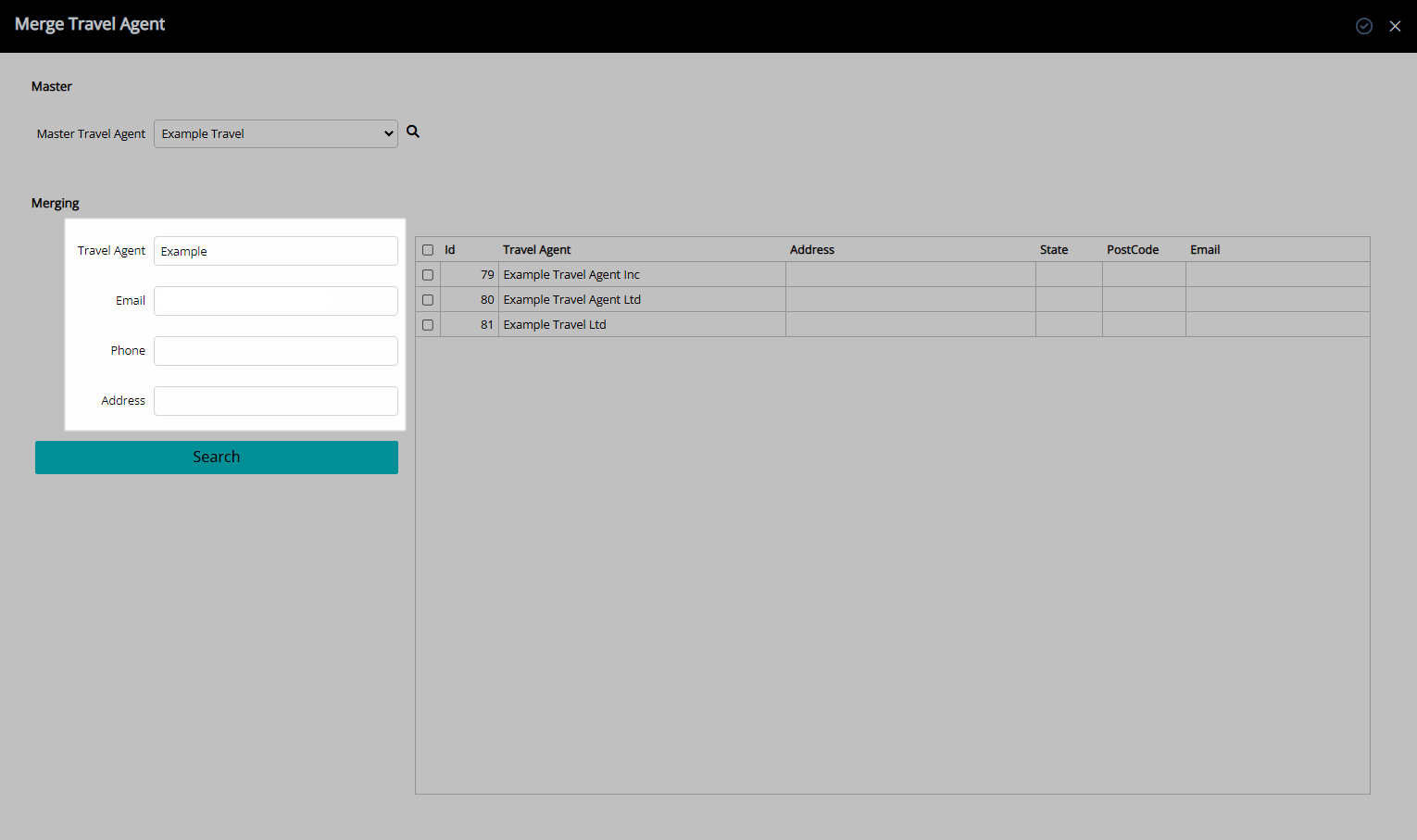Tick checkbox for Example Travel Agent Inc

pyautogui.click(x=428, y=275)
